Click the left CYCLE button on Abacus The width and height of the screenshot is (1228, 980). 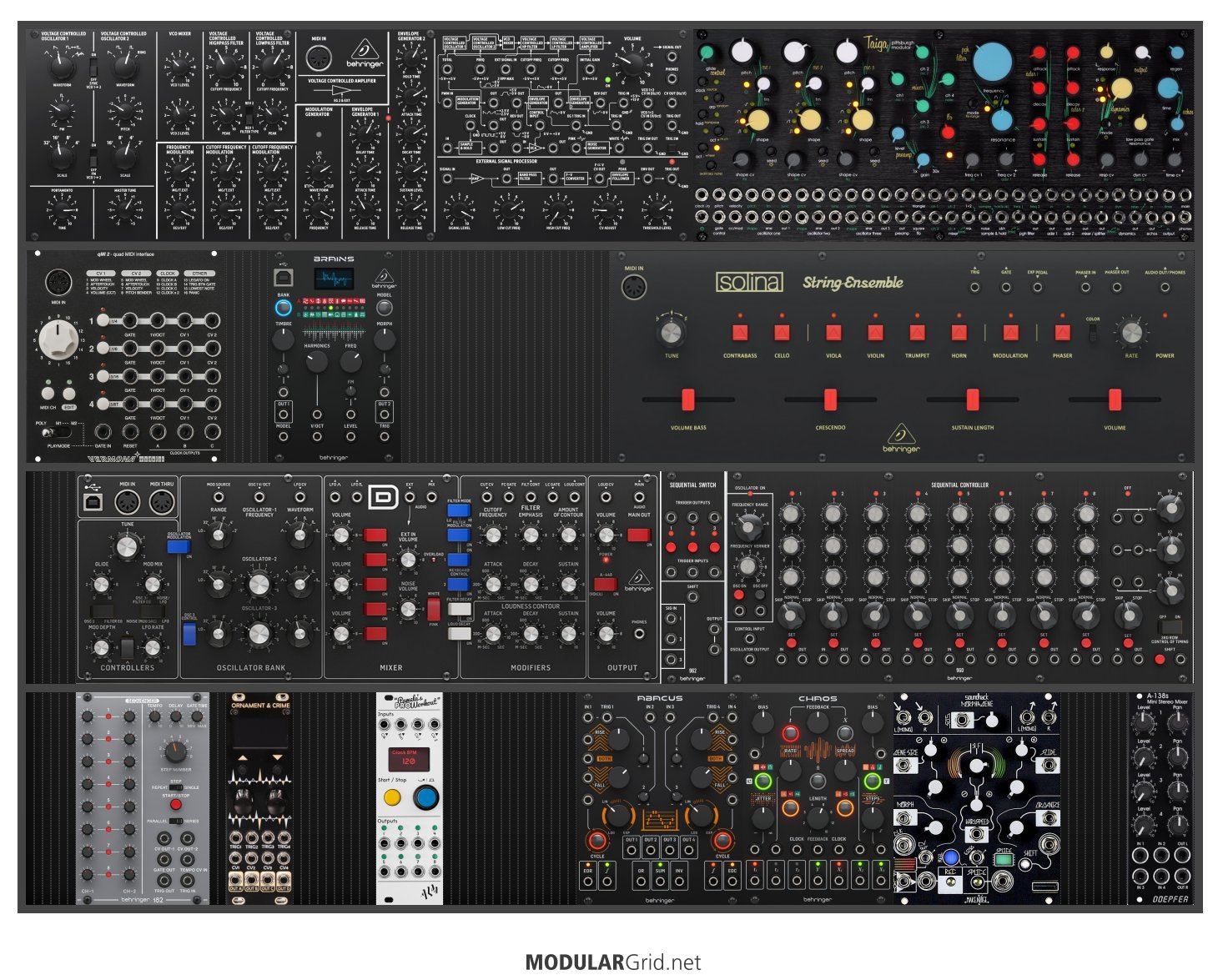pos(597,840)
